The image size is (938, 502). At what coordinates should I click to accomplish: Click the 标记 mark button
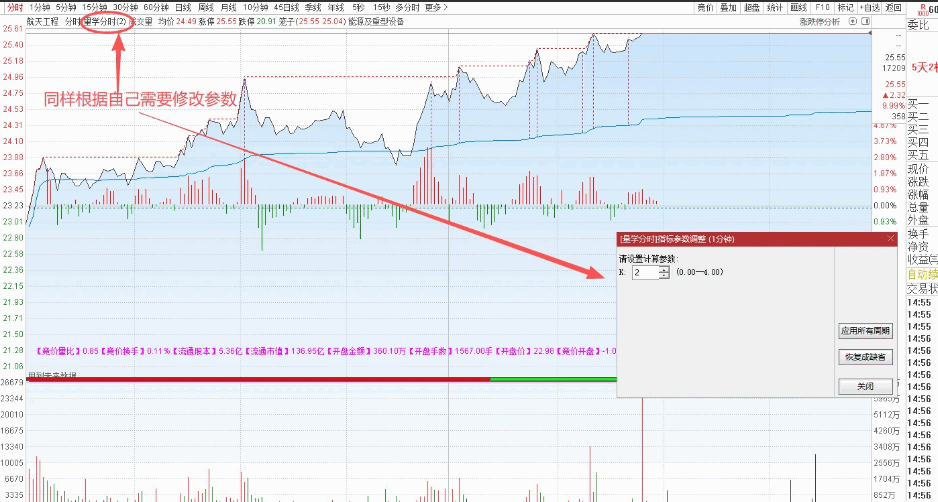(845, 7)
